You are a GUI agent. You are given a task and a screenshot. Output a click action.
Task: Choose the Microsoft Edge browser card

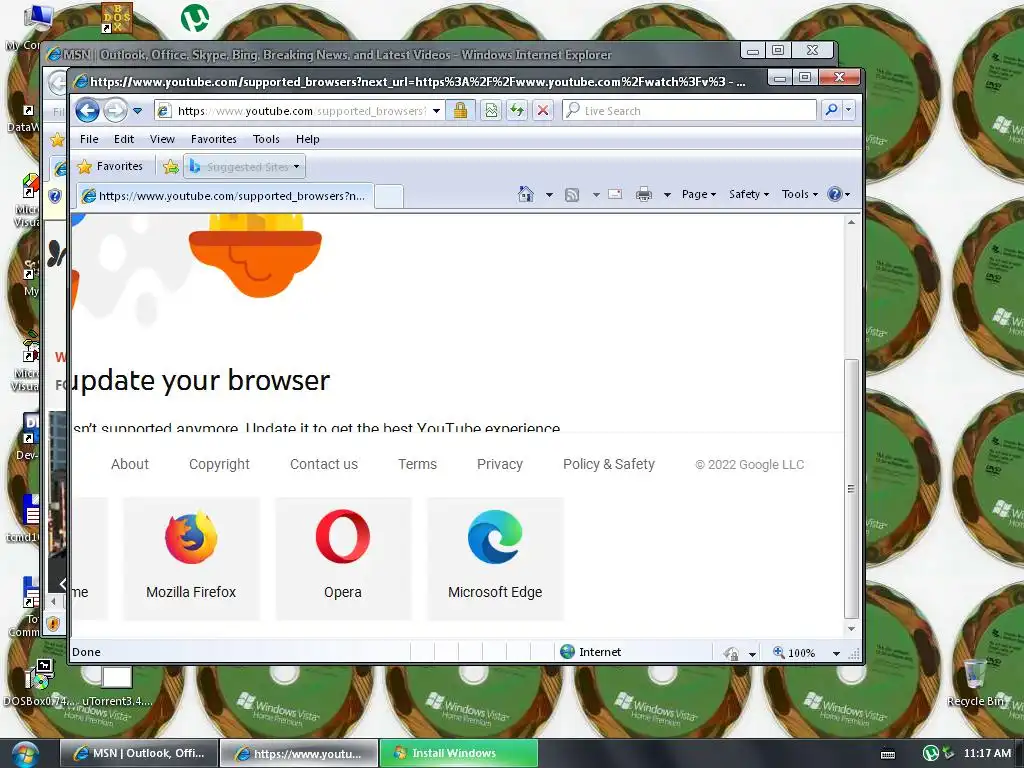pos(494,558)
